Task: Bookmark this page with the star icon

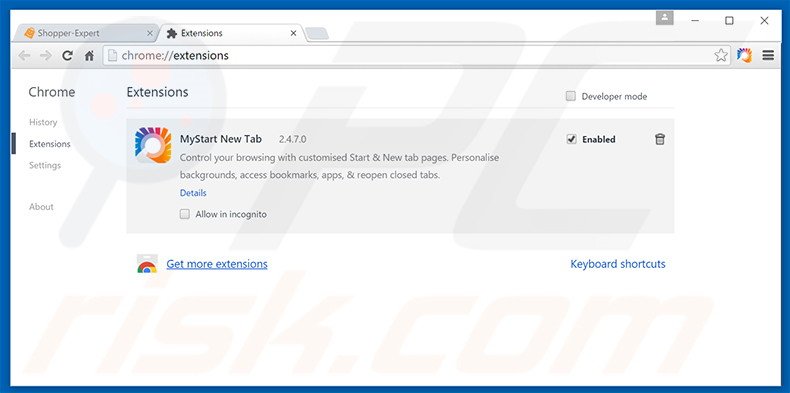Action: click(x=721, y=55)
